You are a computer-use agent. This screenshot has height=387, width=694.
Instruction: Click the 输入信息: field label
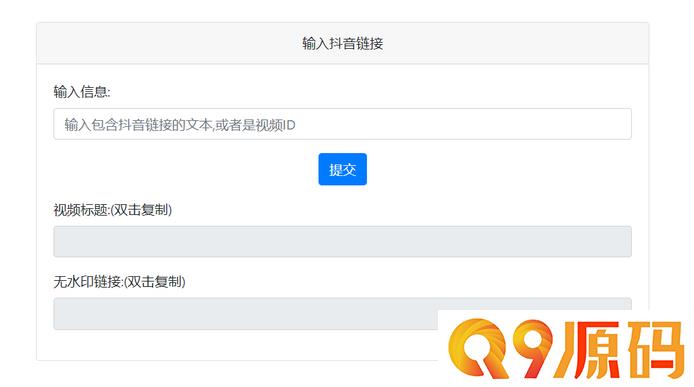82,92
